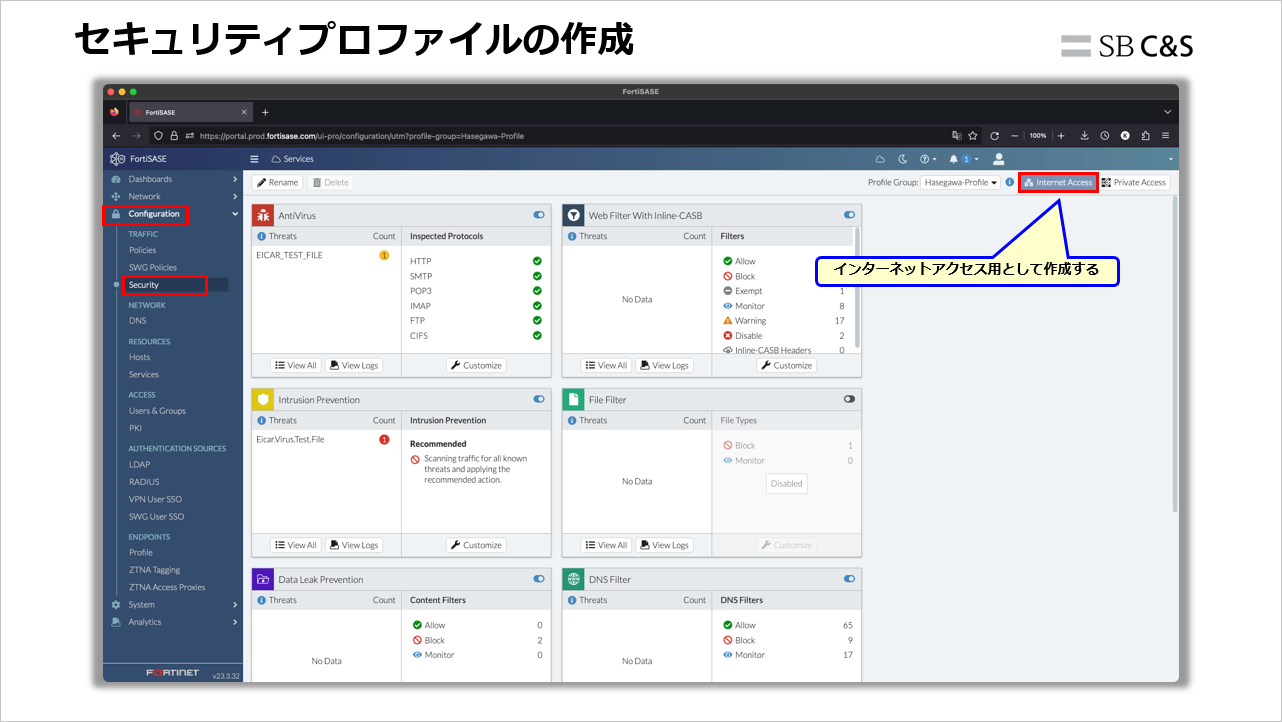This screenshot has width=1282, height=722.
Task: Click View Logs under AntiVirus
Action: [354, 365]
